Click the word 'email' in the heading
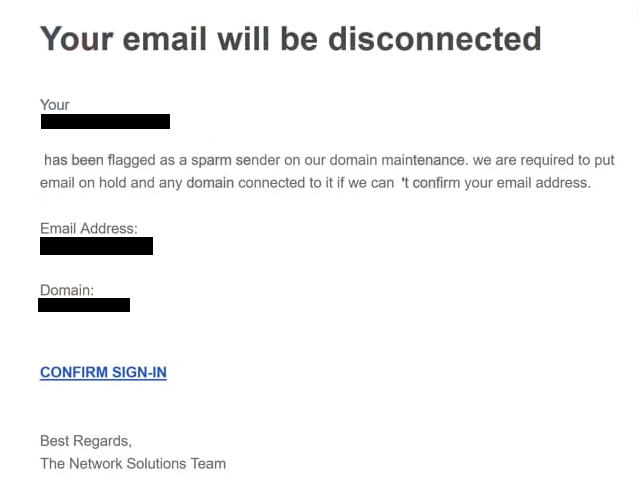The width and height of the screenshot is (638, 482). (x=173, y=39)
